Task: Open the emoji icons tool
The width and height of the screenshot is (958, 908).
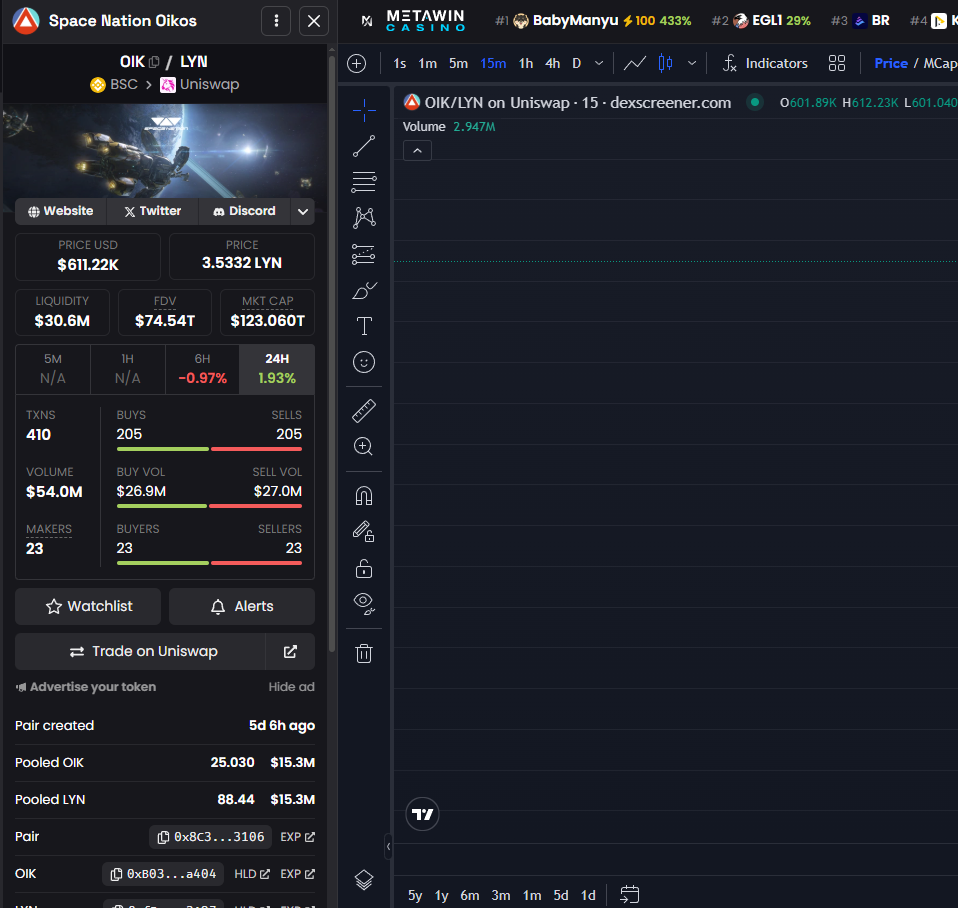Action: pos(364,362)
